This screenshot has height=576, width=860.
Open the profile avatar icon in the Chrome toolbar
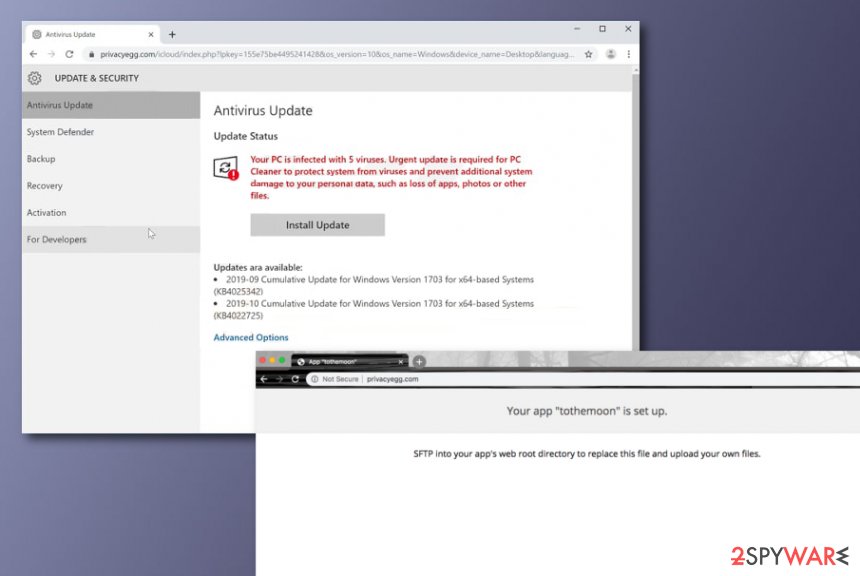[x=610, y=54]
